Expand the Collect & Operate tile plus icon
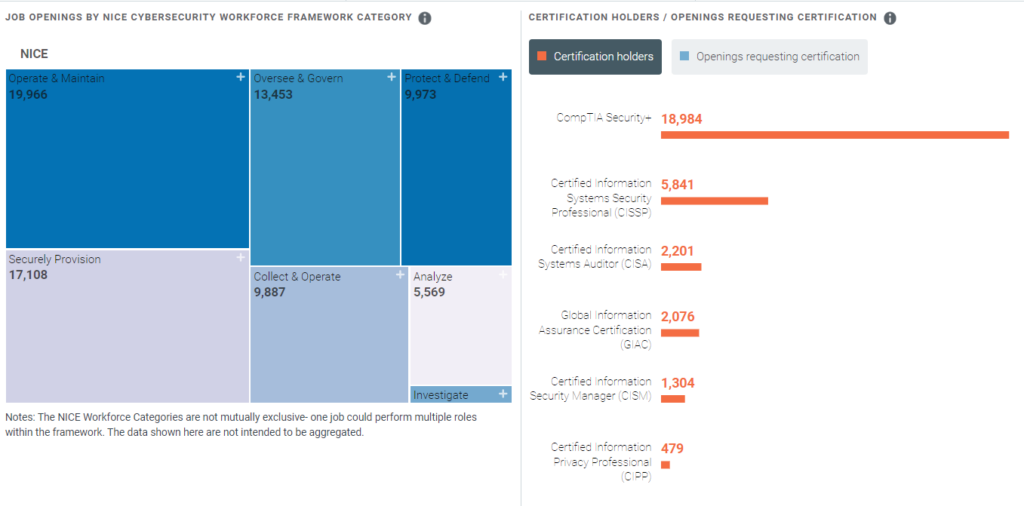 (399, 275)
